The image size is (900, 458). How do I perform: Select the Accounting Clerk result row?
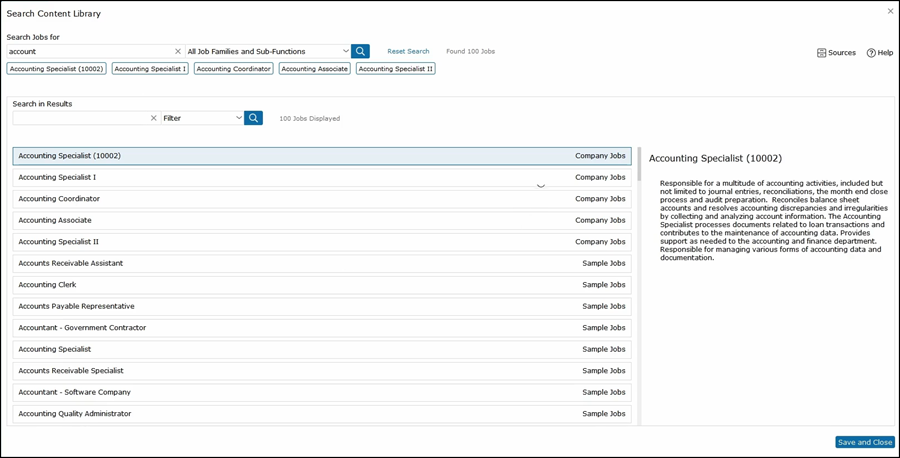tap(321, 285)
